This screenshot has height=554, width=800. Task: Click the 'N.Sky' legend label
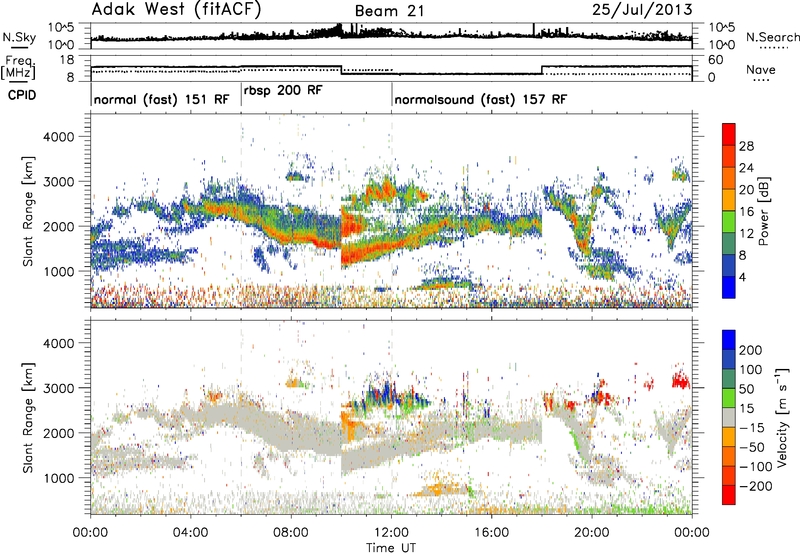point(19,37)
